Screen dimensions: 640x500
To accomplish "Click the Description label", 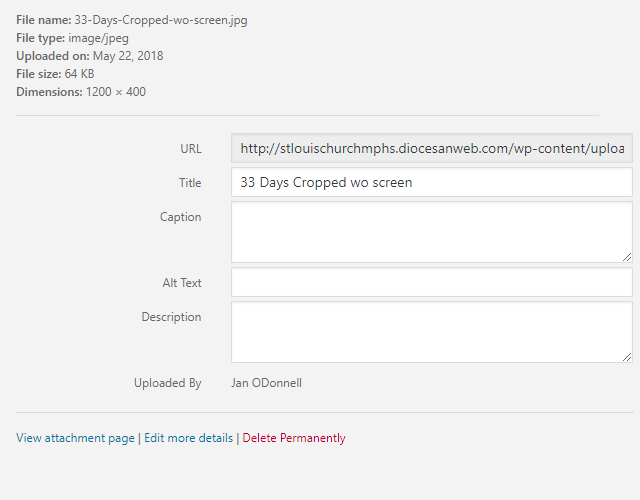I will click(171, 317).
